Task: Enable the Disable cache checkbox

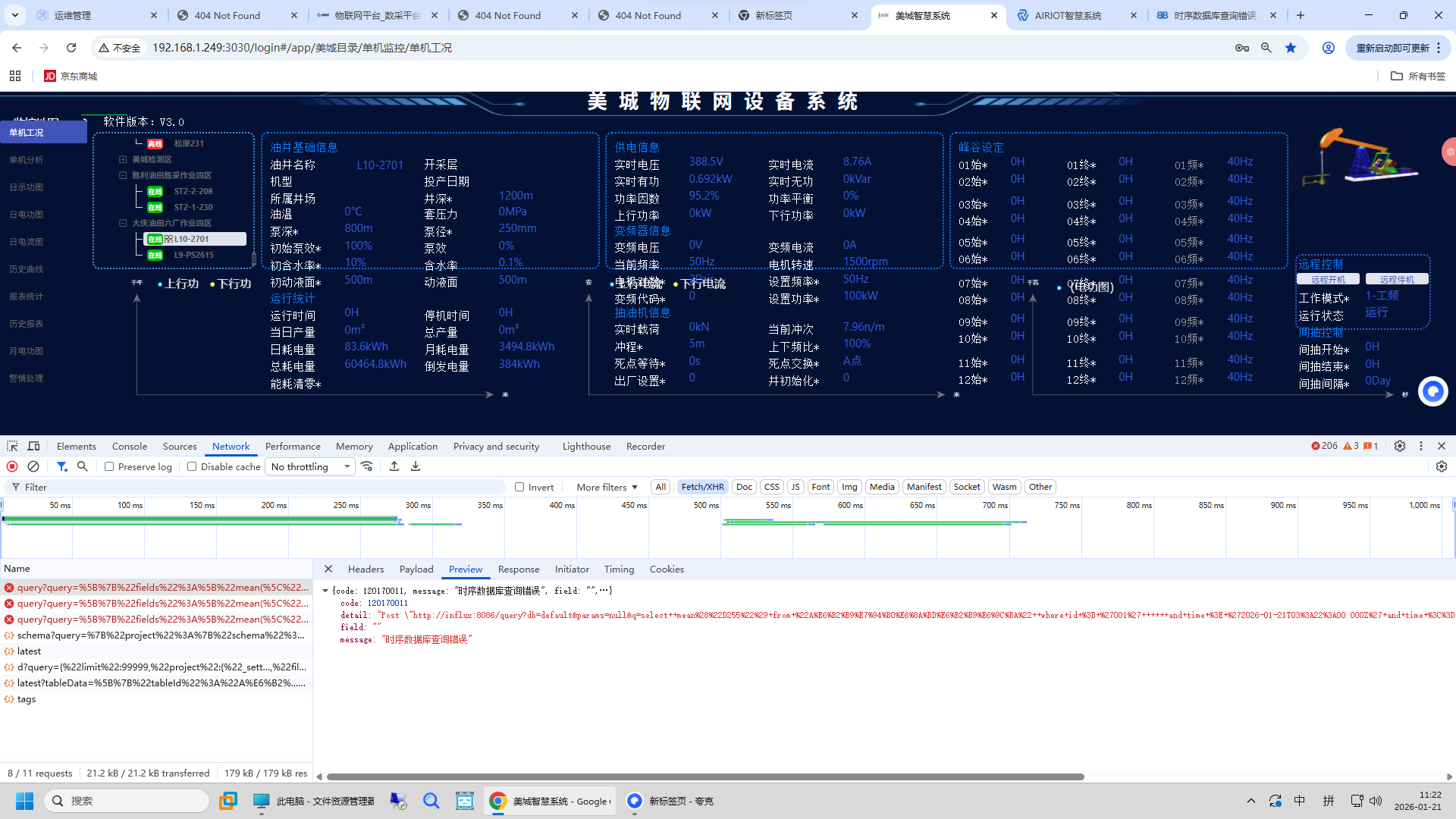Action: click(192, 466)
